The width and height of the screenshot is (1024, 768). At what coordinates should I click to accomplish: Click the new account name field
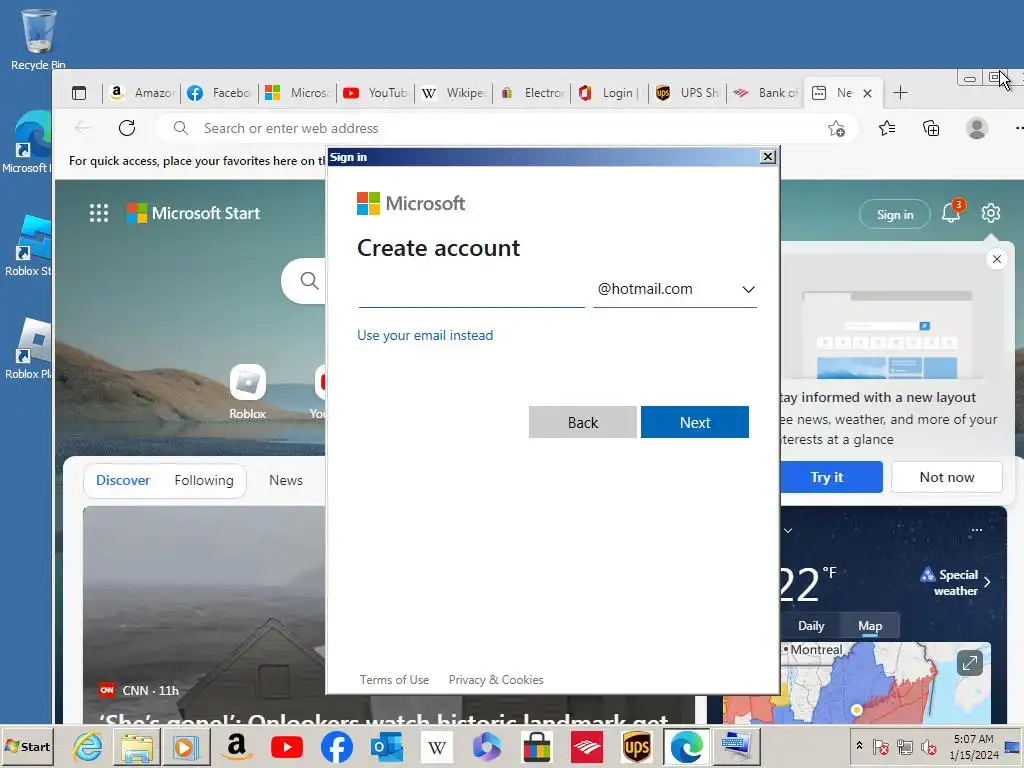coord(471,289)
